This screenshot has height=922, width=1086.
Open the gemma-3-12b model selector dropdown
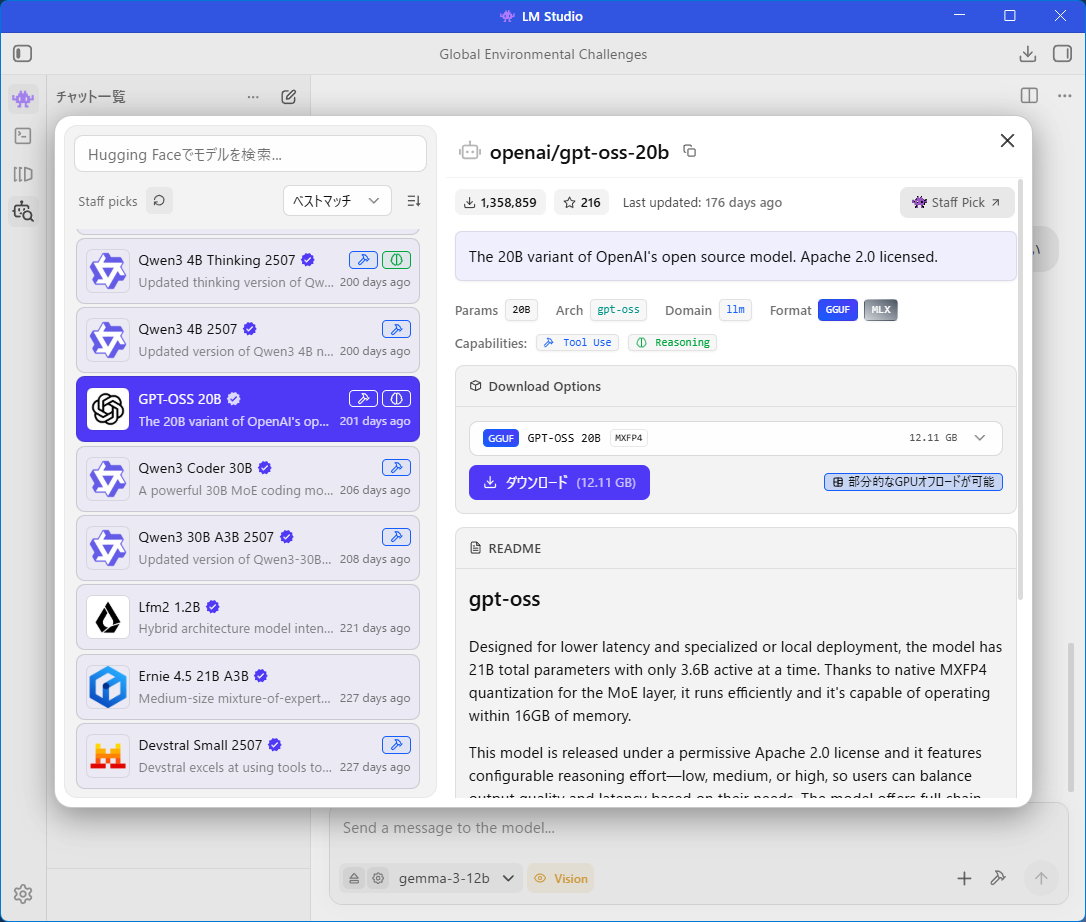[455, 879]
